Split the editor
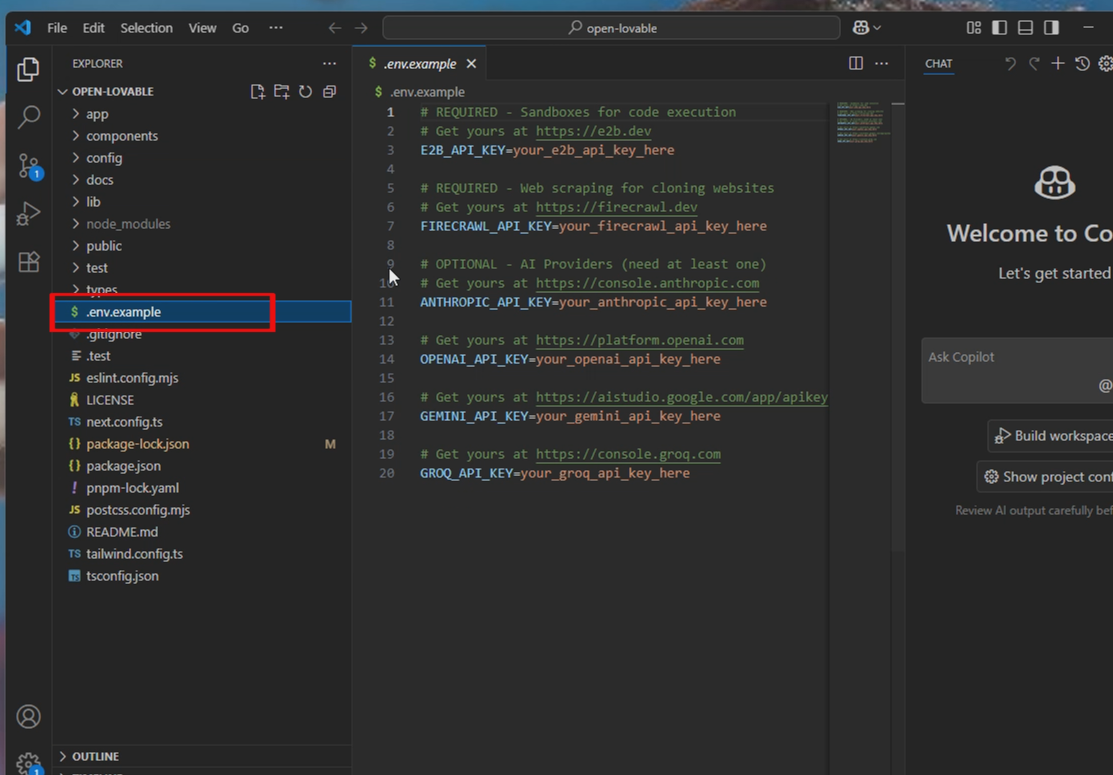Viewport: 1113px width, 775px height. tap(855, 62)
